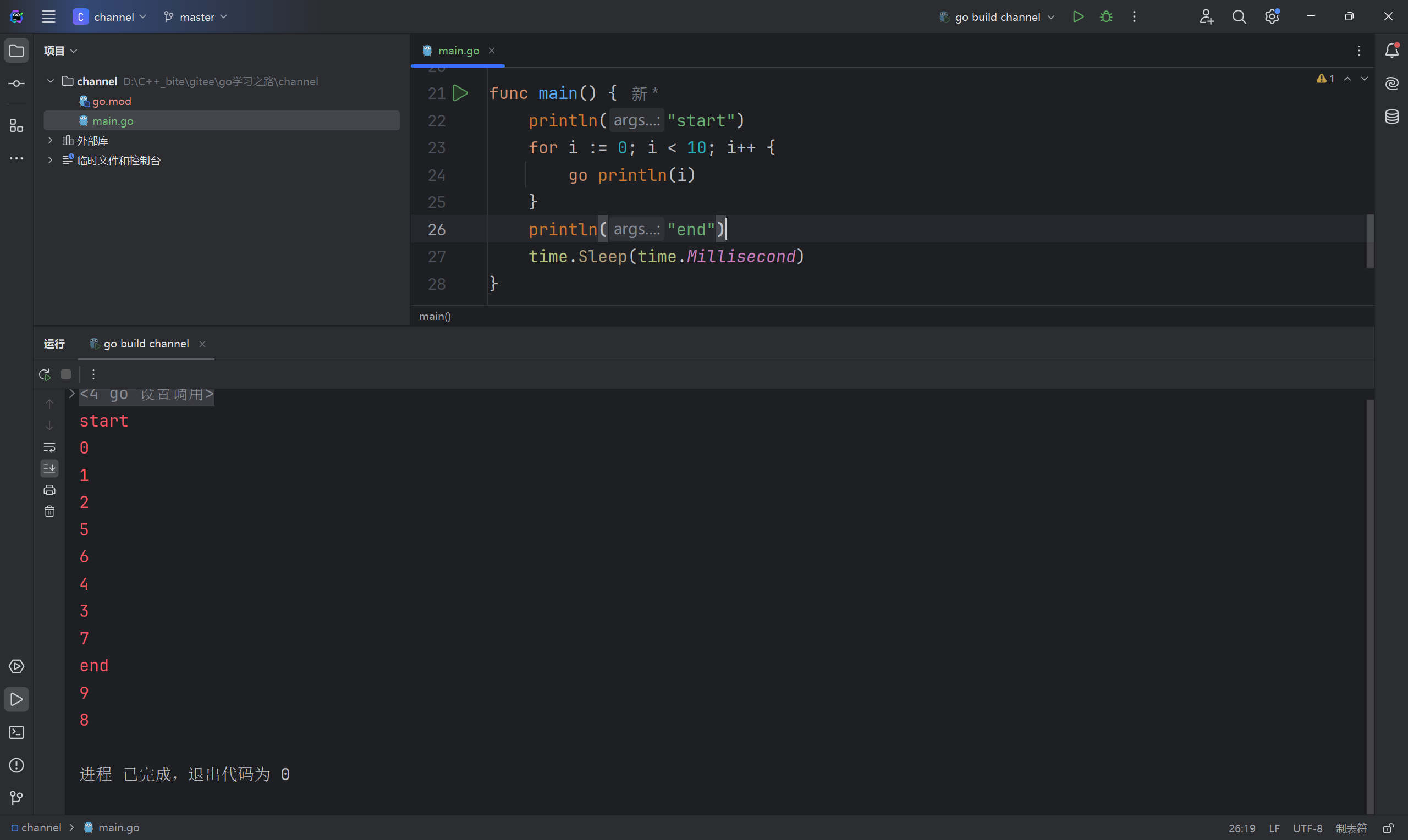Click the main() breadcrumb

pyautogui.click(x=435, y=317)
